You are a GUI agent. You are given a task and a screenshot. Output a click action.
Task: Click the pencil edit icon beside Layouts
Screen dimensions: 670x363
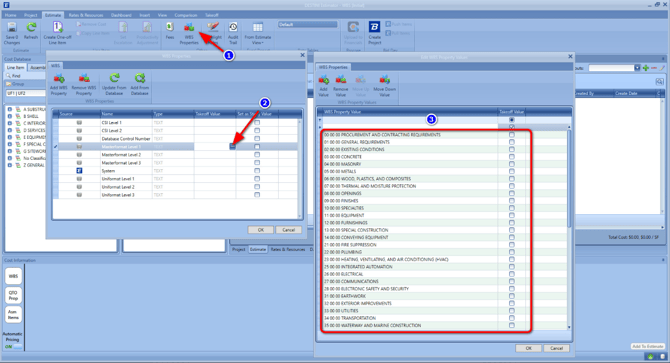pyautogui.click(x=662, y=68)
